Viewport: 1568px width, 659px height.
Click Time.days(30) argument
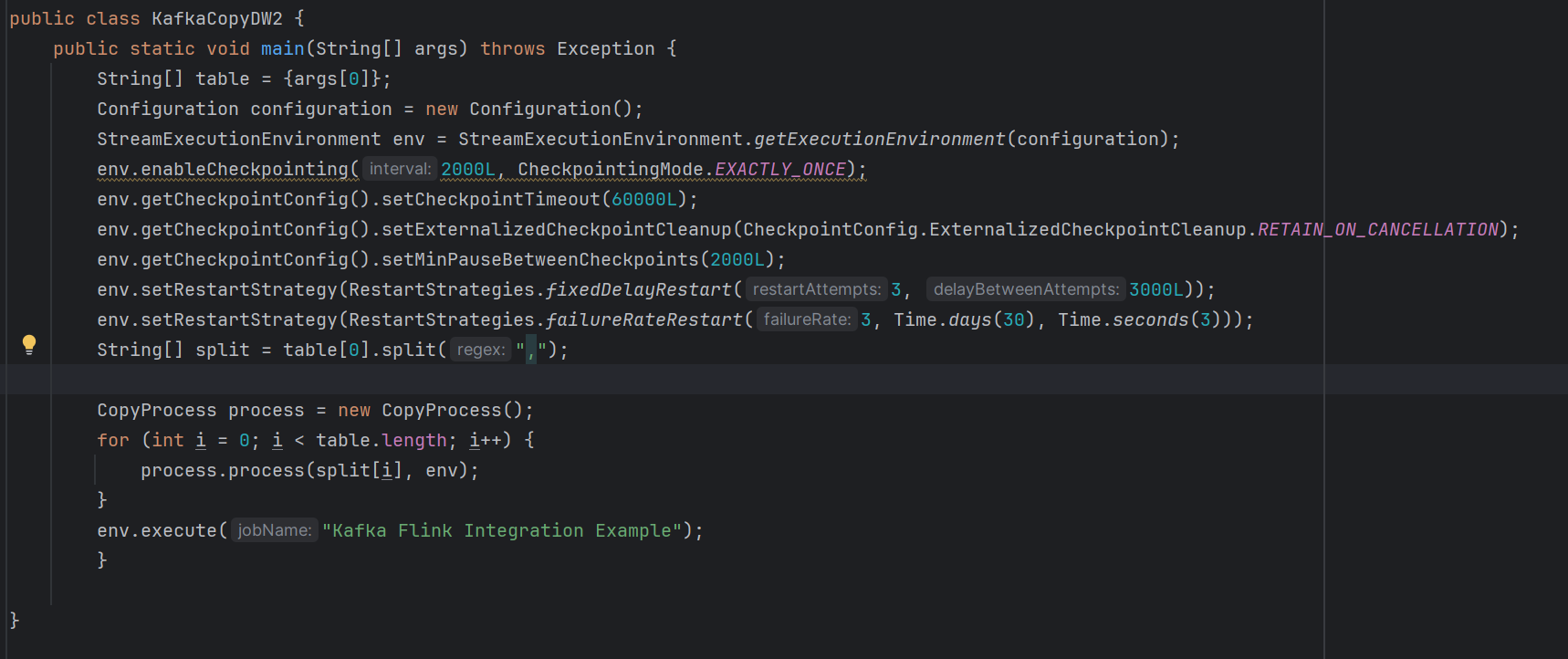click(965, 319)
